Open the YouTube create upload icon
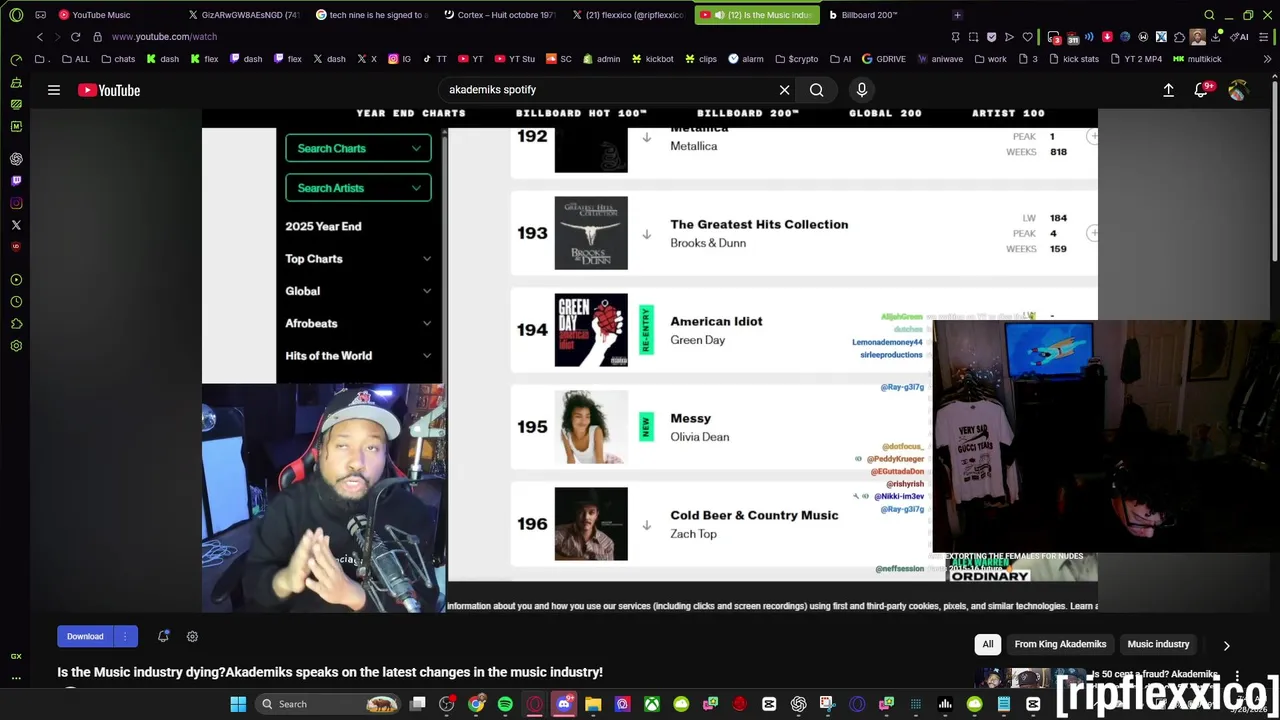1280x720 pixels. click(1168, 90)
